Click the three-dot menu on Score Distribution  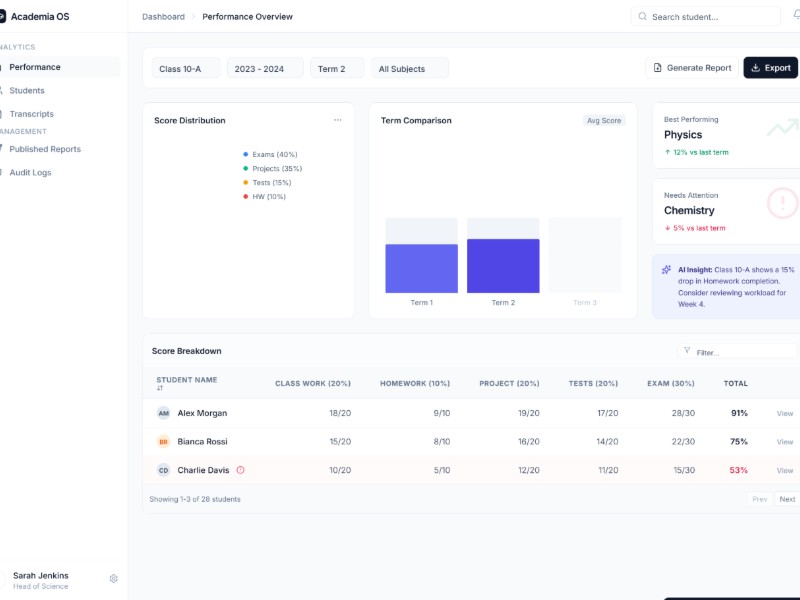337,120
